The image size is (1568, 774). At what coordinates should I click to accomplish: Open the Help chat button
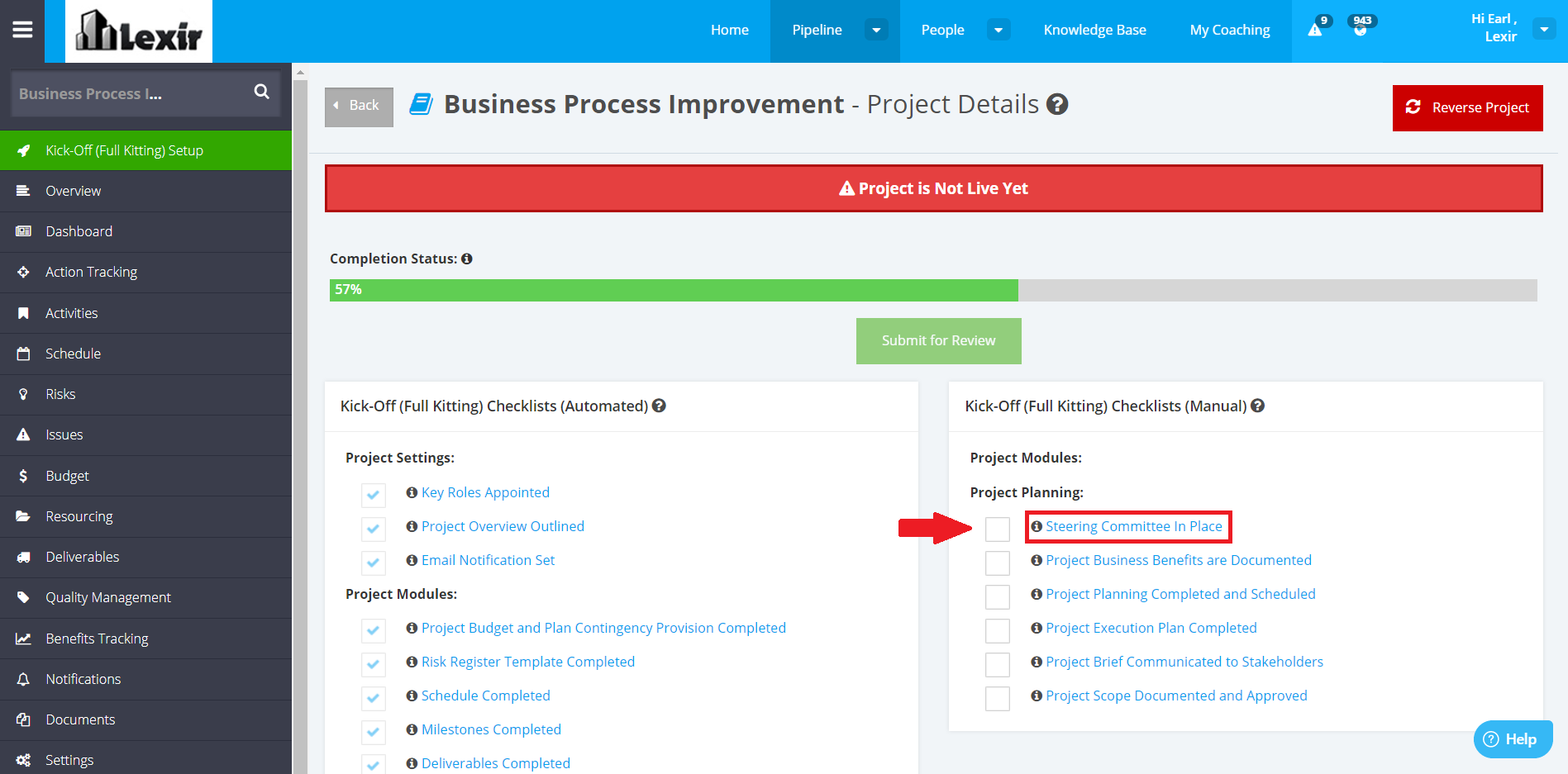click(x=1513, y=738)
